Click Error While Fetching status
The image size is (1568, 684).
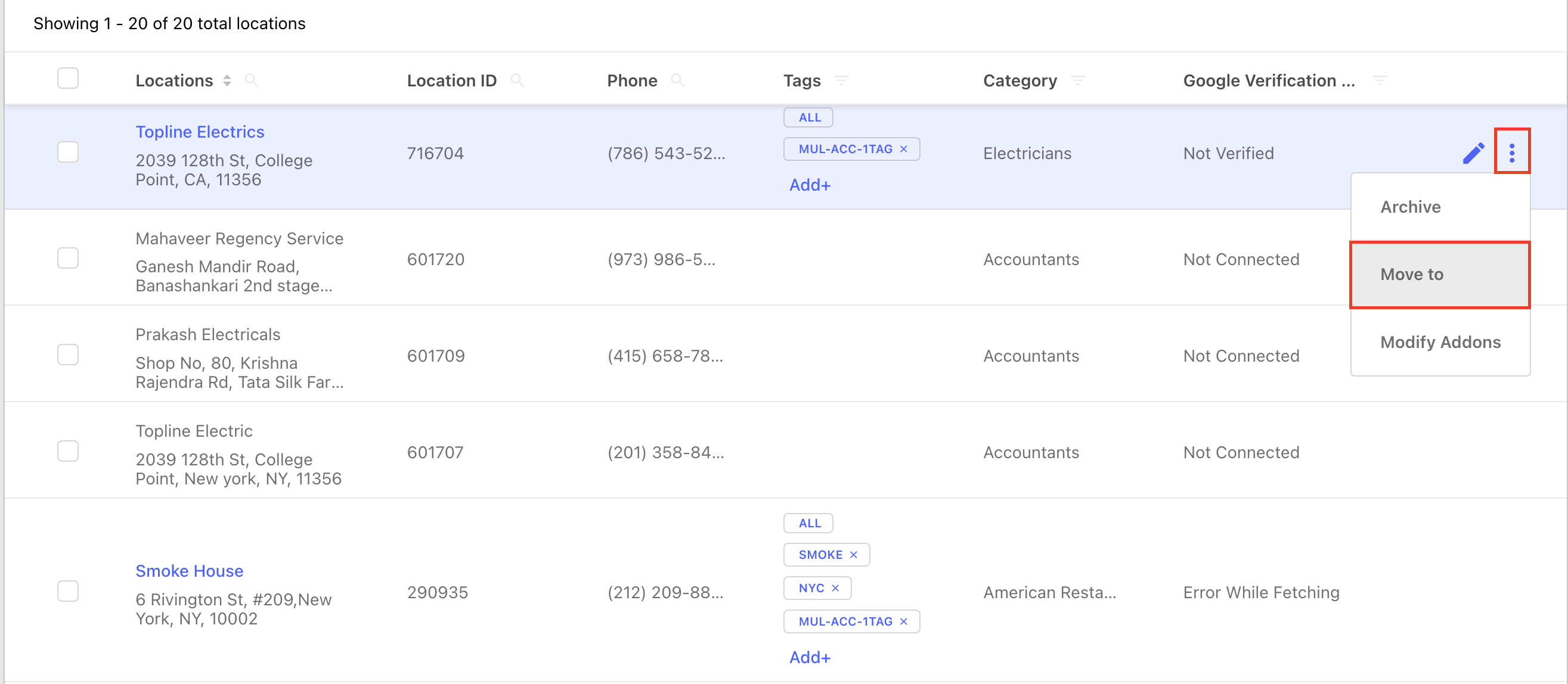1260,592
